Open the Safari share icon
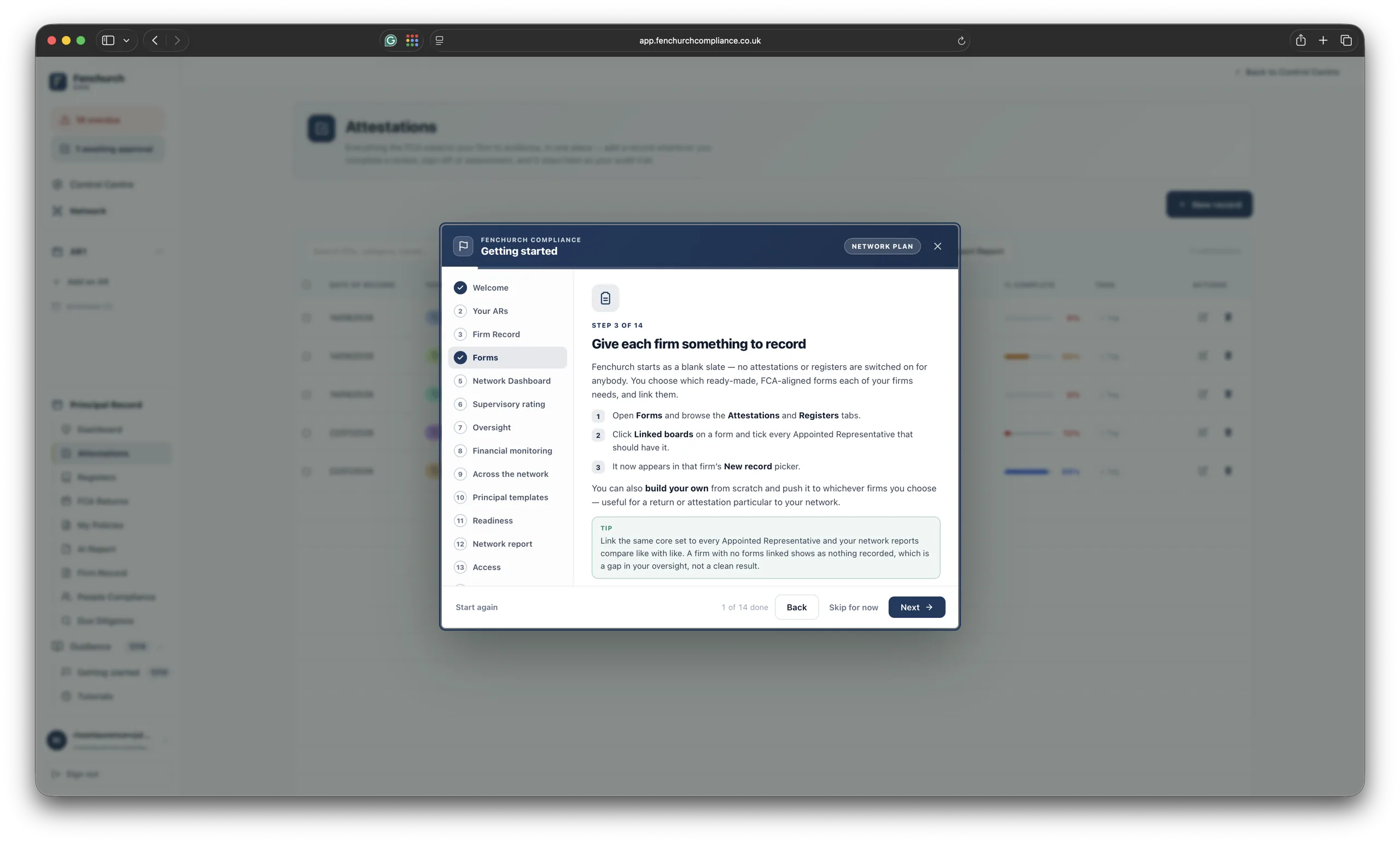Image resolution: width=1400 pixels, height=843 pixels. pyautogui.click(x=1300, y=40)
